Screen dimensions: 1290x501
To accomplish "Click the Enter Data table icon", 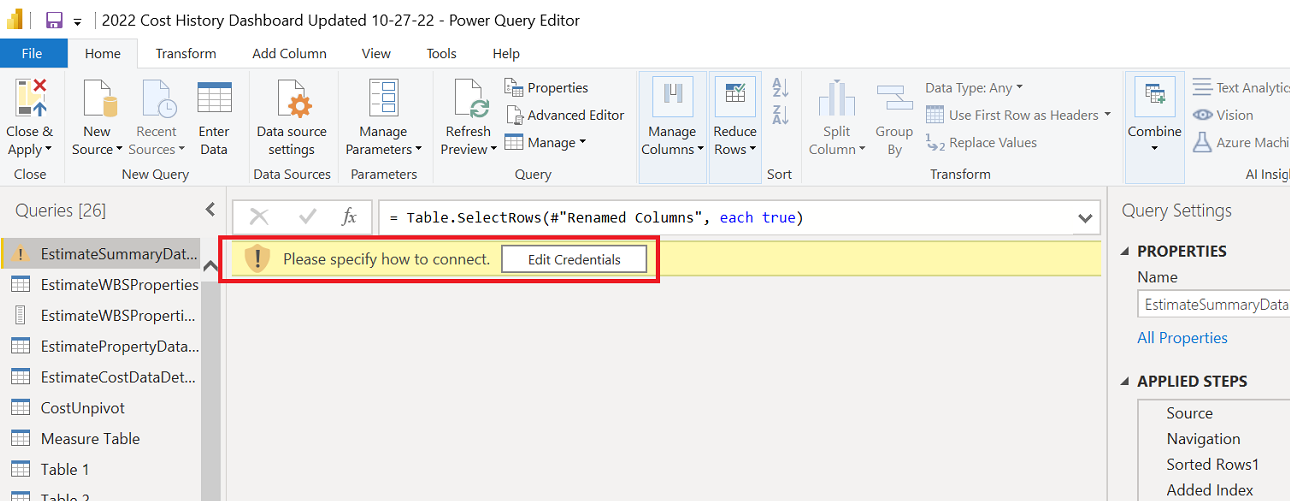I will click(214, 99).
